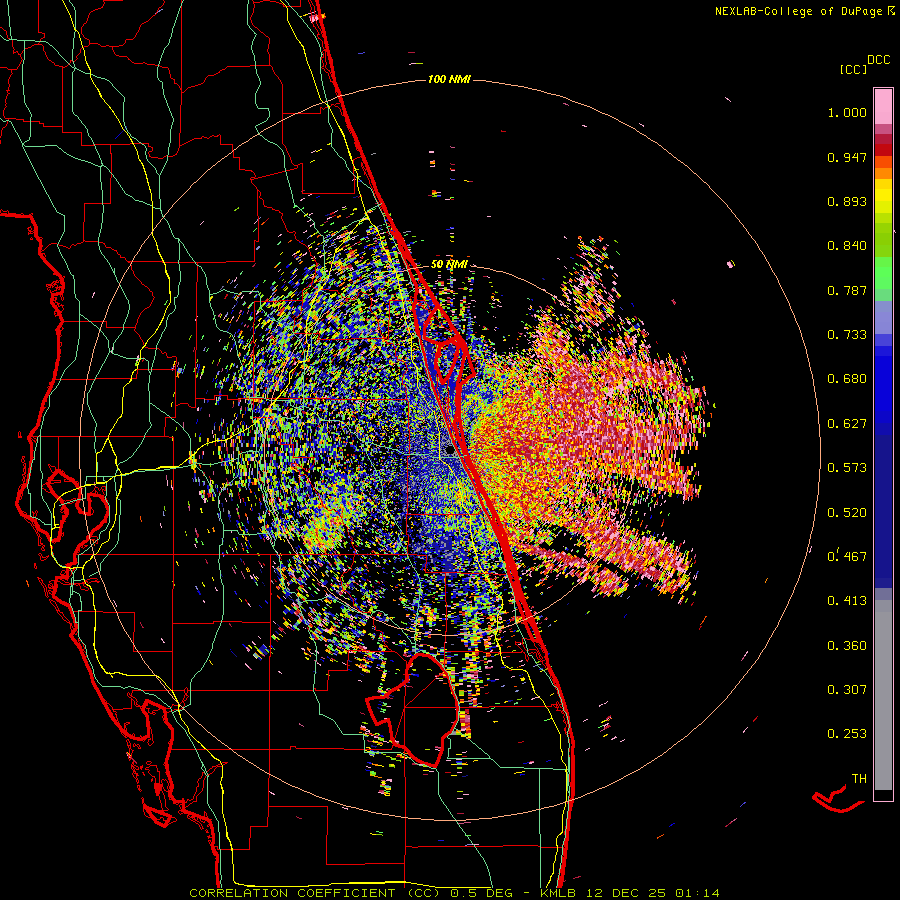900x900 pixels.
Task: Click the DCC label above color scale
Action: click(x=878, y=60)
